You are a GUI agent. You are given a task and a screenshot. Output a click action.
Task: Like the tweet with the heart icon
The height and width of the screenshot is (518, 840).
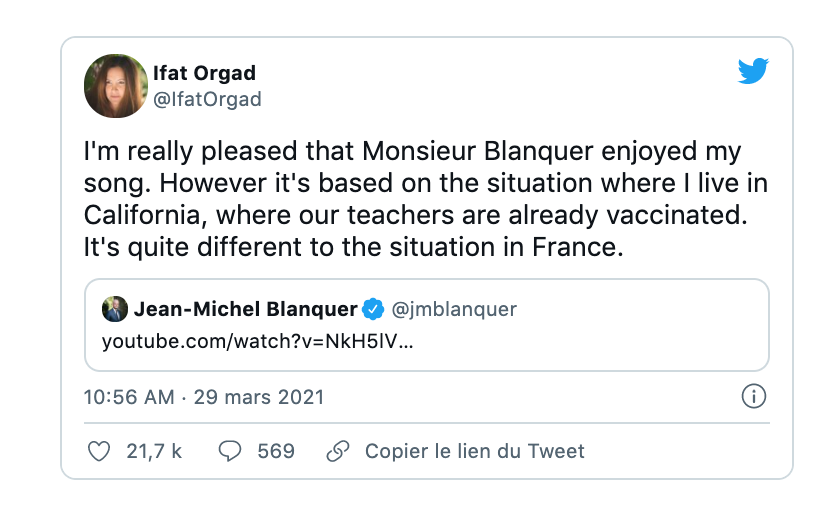pyautogui.click(x=98, y=451)
